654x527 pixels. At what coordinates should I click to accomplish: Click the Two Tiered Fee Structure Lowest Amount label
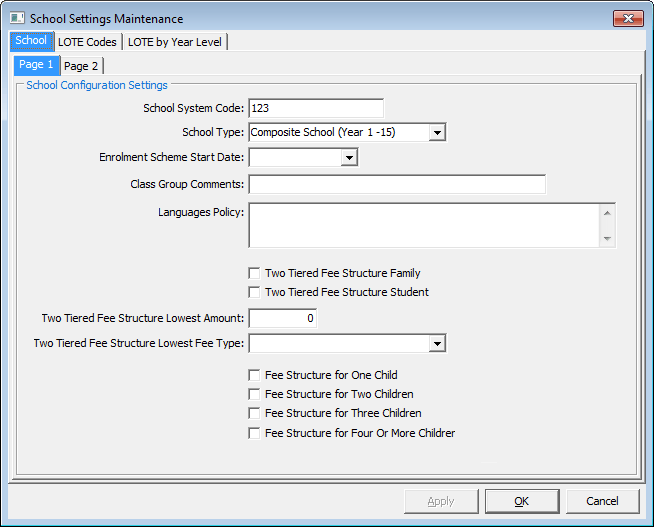point(143,318)
